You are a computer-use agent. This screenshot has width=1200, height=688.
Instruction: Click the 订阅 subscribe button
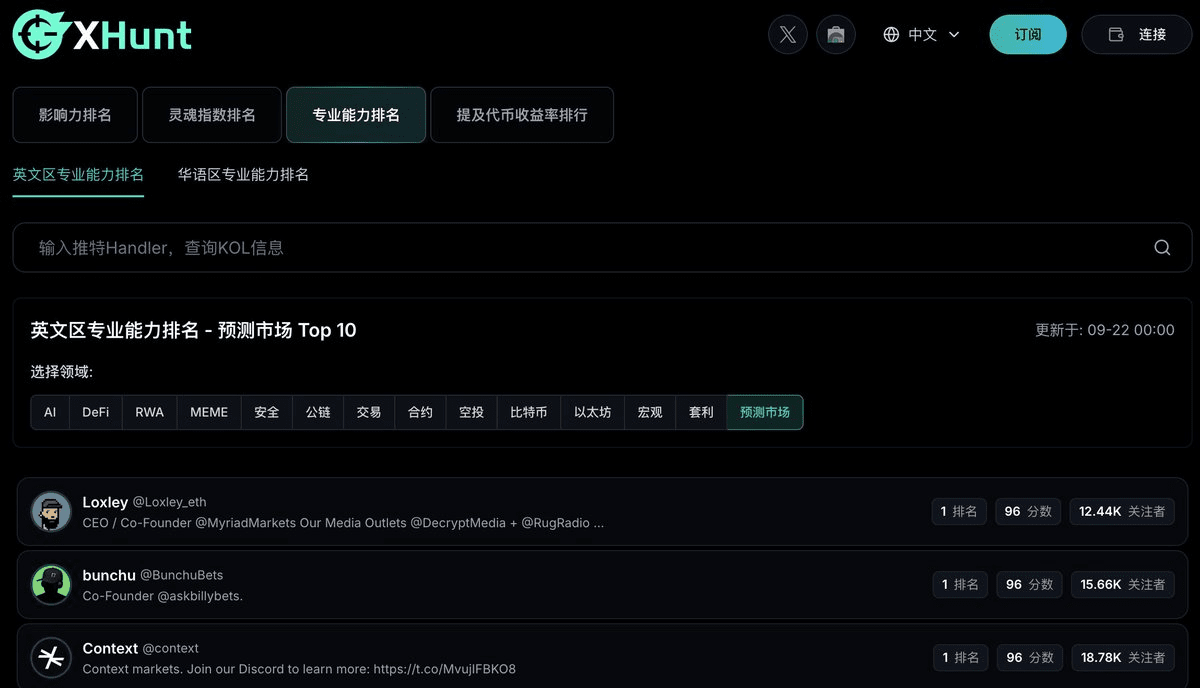tap(1028, 34)
